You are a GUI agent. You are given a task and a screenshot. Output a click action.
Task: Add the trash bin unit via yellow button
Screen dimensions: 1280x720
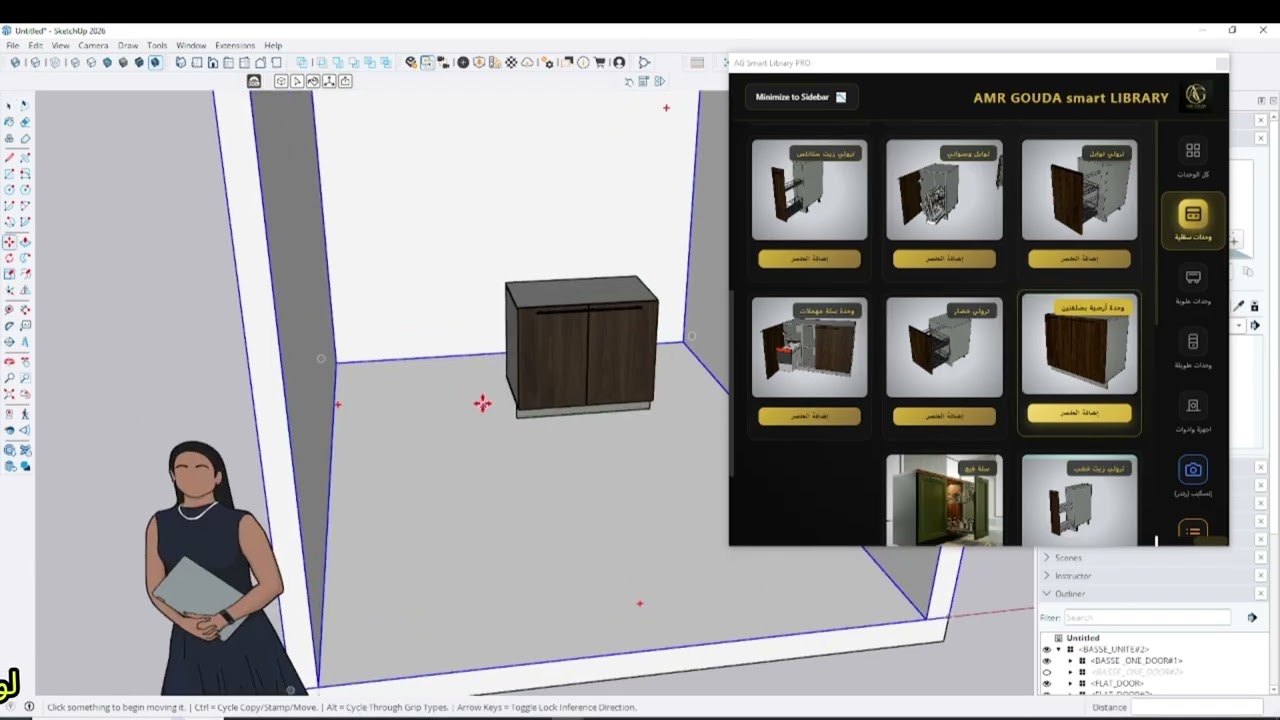[x=809, y=416]
